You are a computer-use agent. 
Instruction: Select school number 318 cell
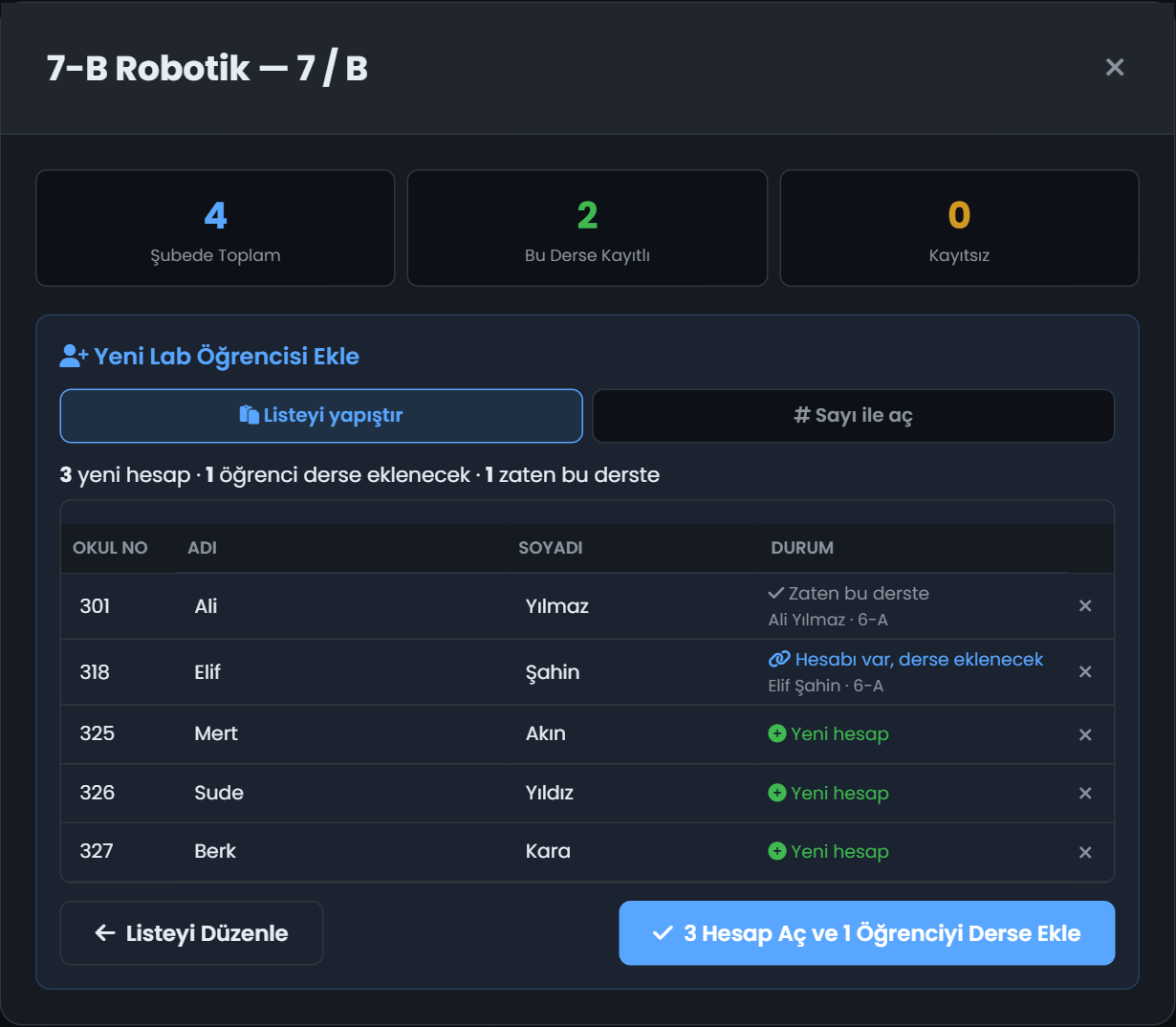click(x=95, y=672)
